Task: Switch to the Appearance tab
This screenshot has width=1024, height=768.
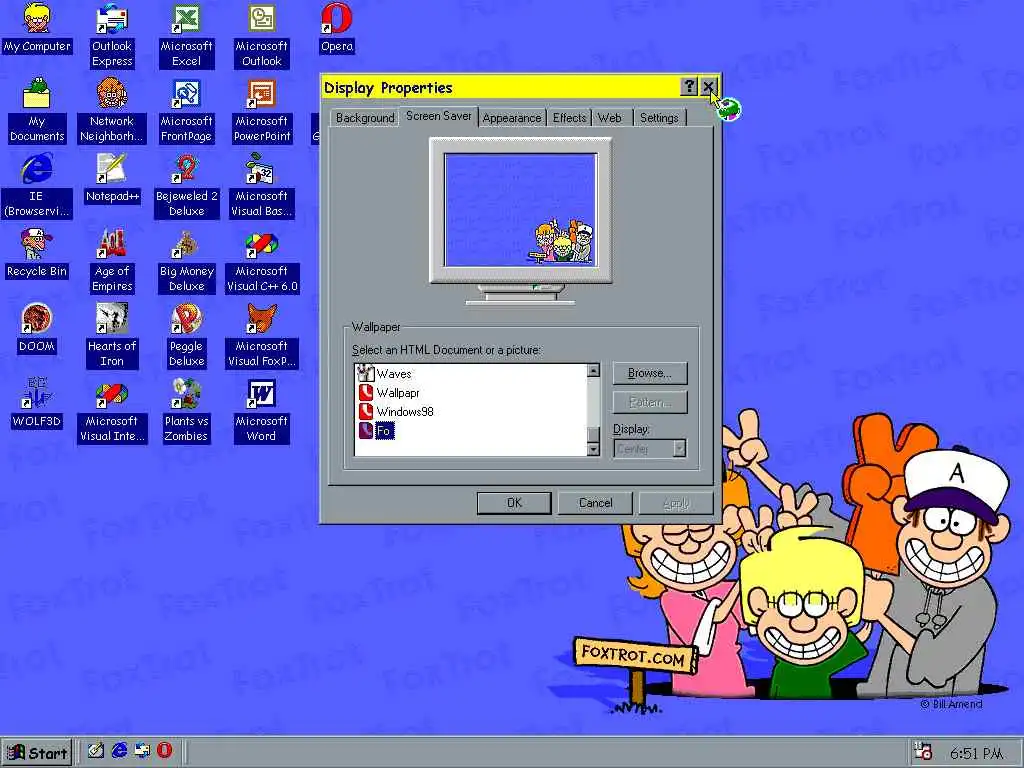Action: [x=512, y=118]
